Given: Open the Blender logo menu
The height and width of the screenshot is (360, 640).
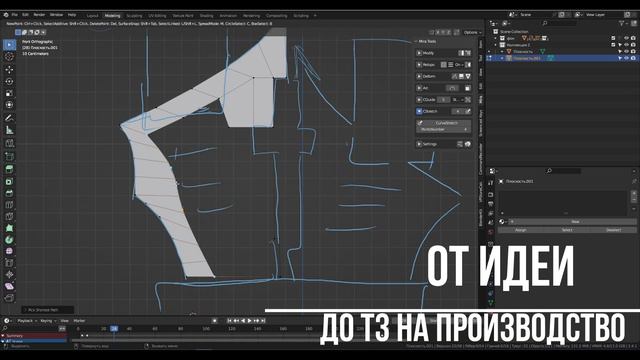Looking at the screenshot, I should 6,15.
